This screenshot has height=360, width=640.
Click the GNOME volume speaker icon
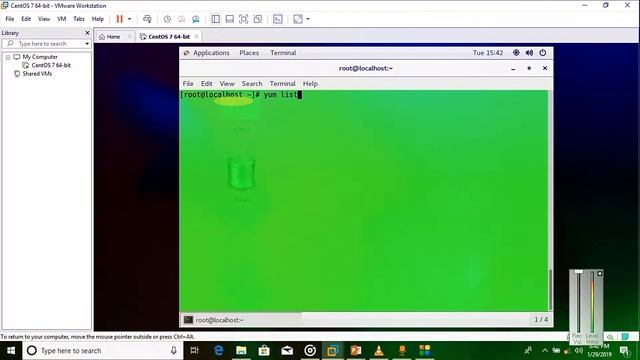click(x=529, y=53)
